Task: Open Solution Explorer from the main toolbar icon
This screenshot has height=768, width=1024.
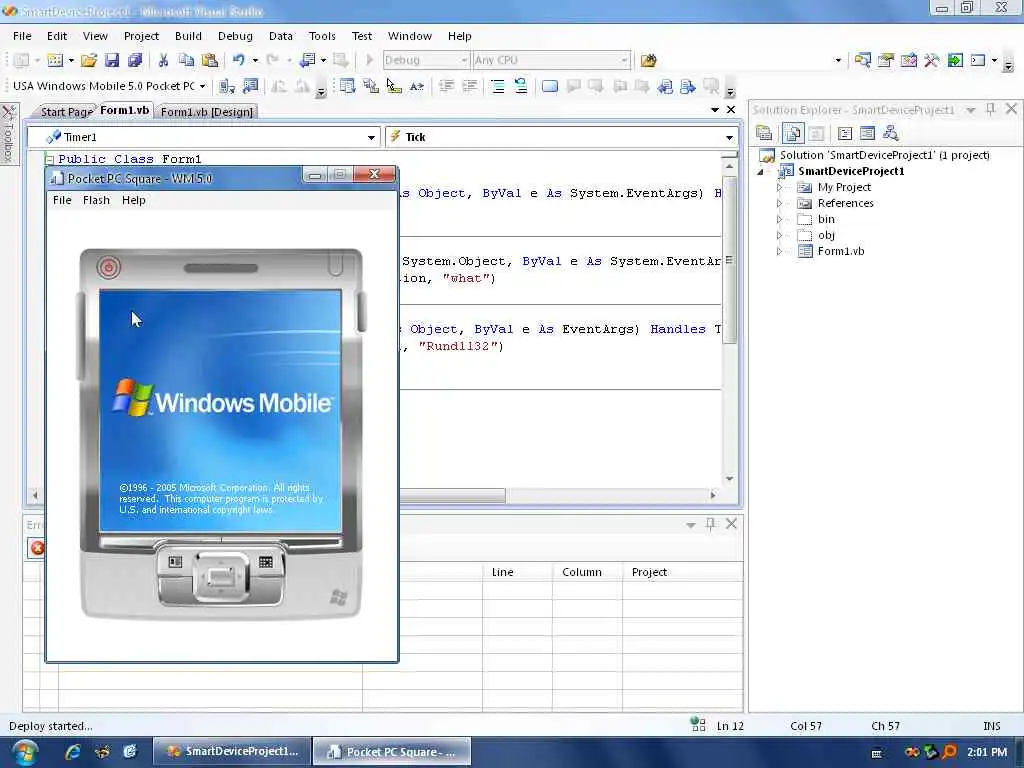Action: point(863,60)
